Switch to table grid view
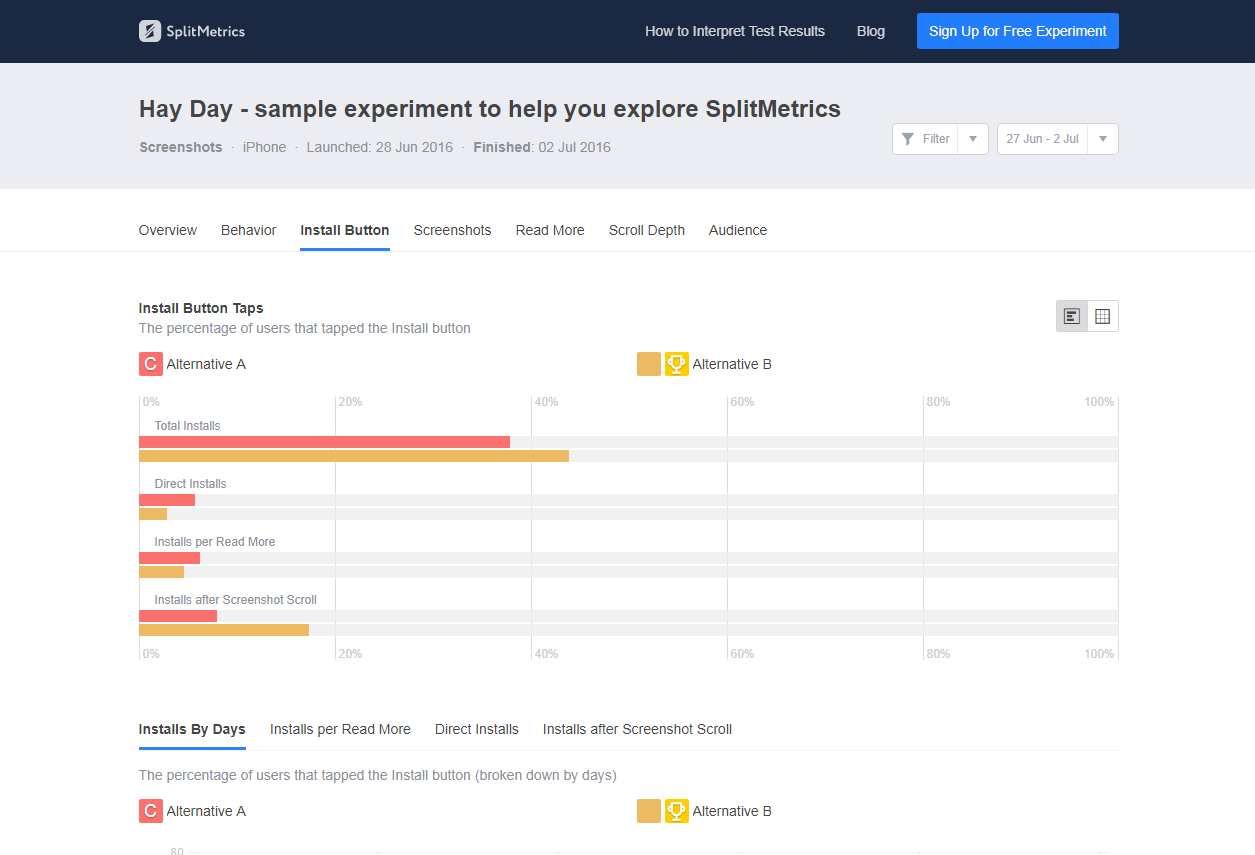Viewport: 1255px width, 855px height. point(1102,316)
